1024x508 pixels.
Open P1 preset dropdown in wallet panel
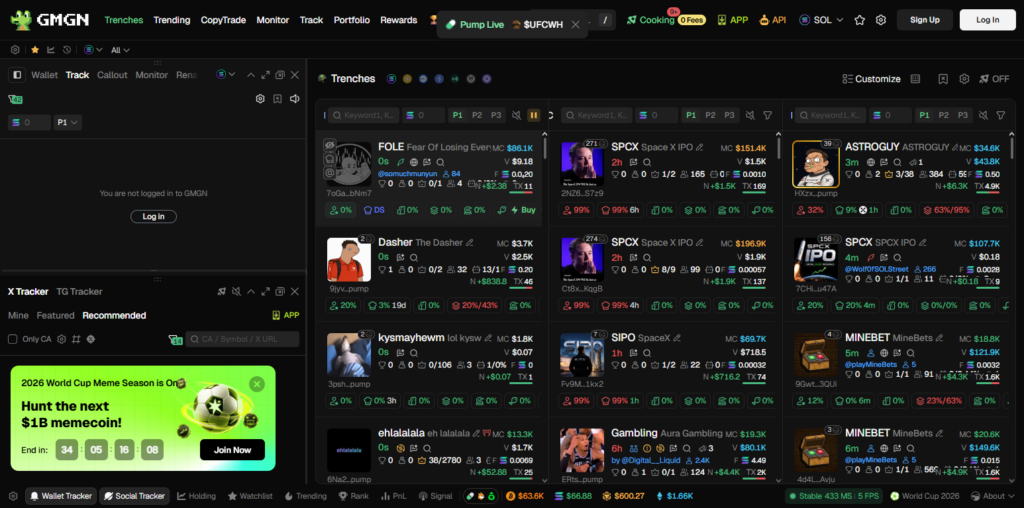pos(68,122)
